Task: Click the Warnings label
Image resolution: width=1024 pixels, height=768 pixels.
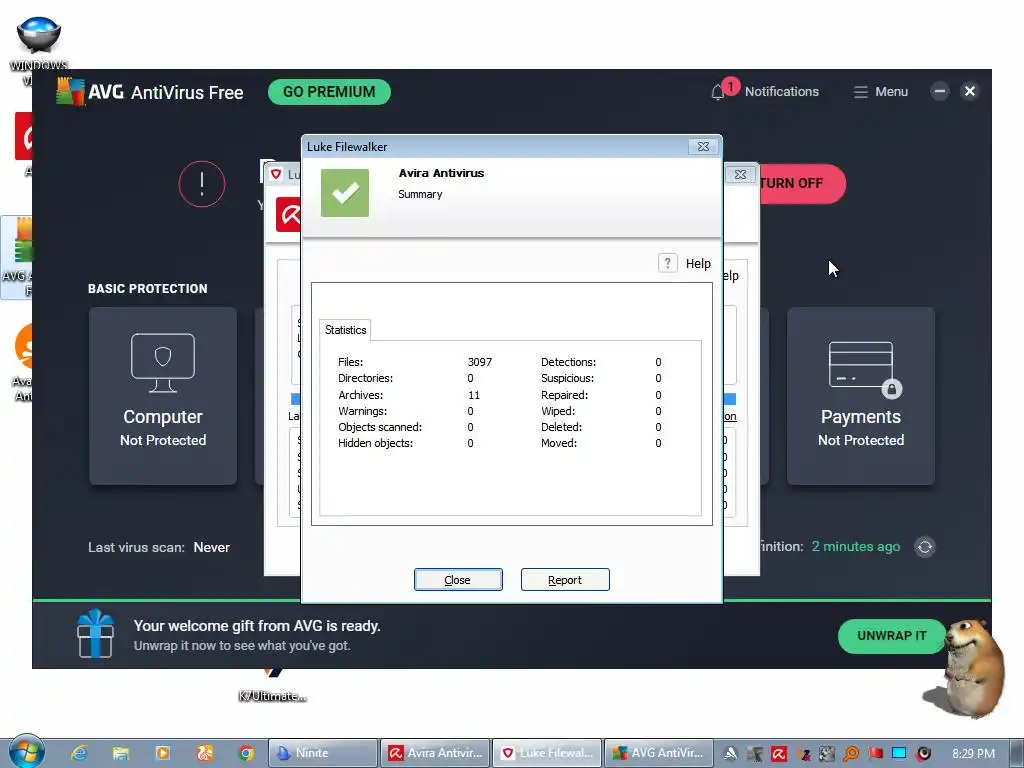Action: click(x=362, y=411)
